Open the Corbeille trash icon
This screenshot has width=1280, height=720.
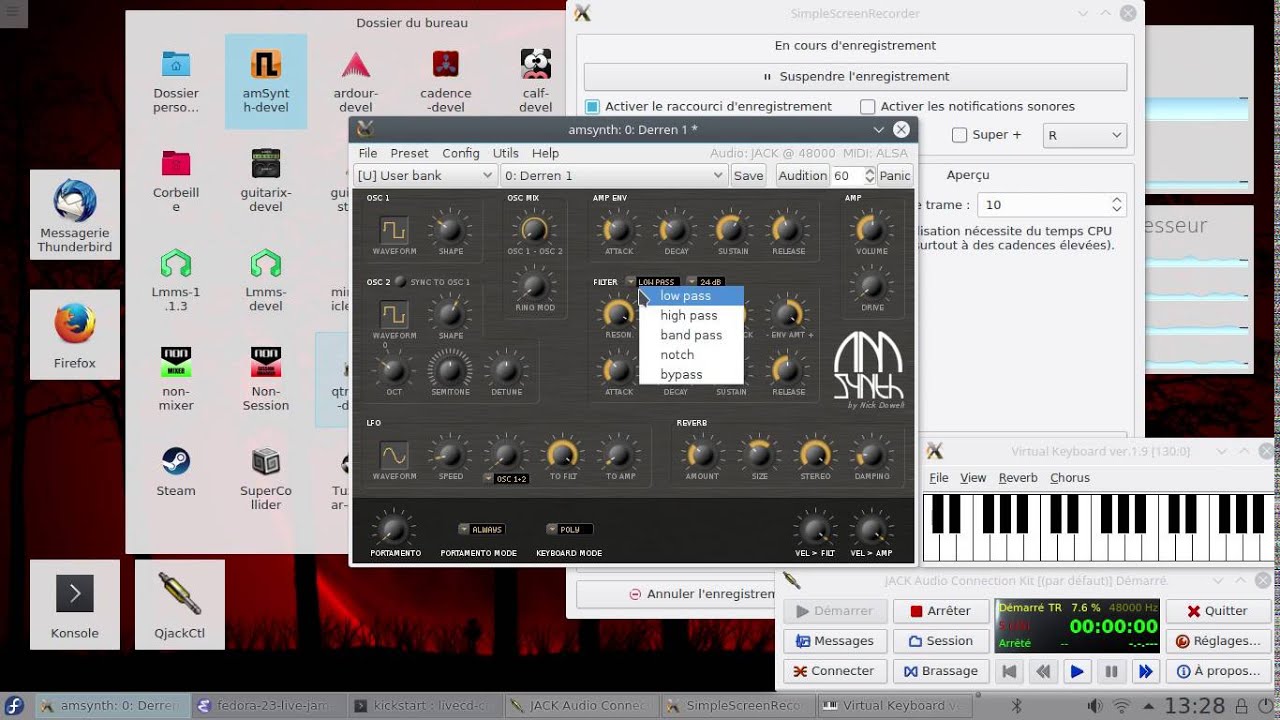(x=176, y=180)
